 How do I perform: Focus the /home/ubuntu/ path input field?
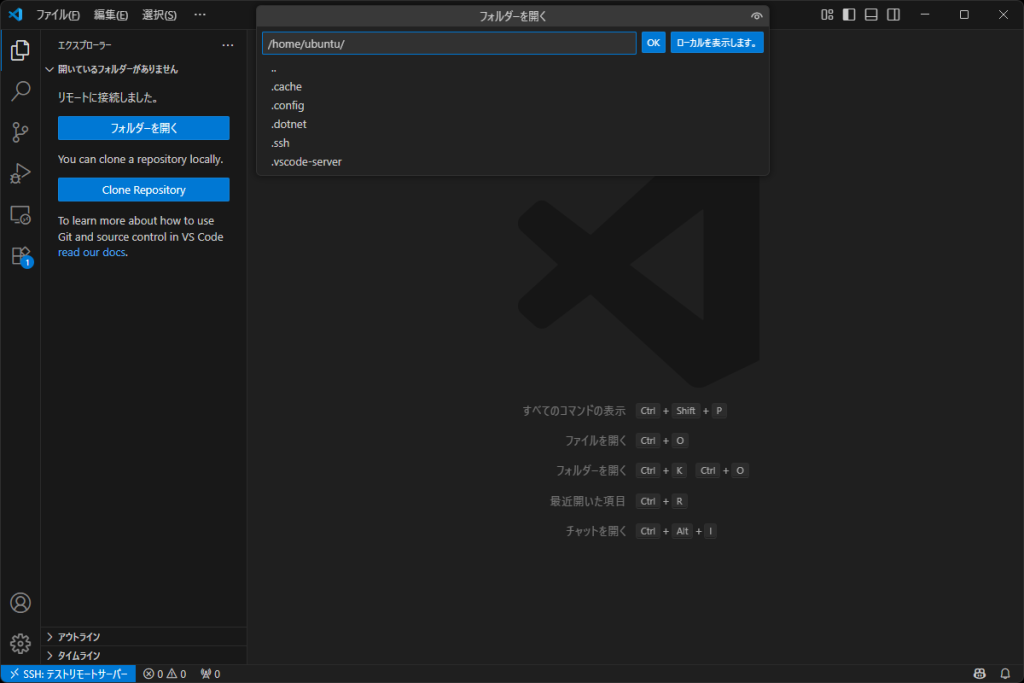[449, 44]
